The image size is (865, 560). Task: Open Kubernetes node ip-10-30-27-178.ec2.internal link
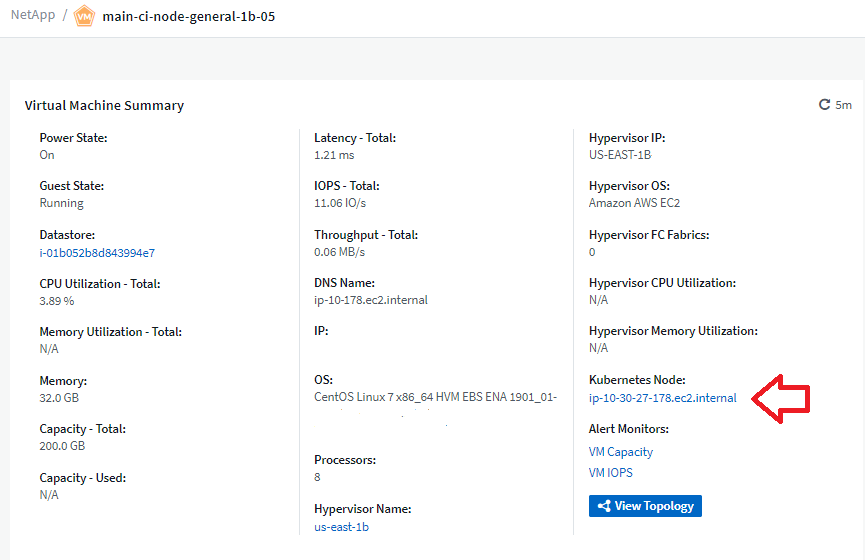click(x=662, y=398)
